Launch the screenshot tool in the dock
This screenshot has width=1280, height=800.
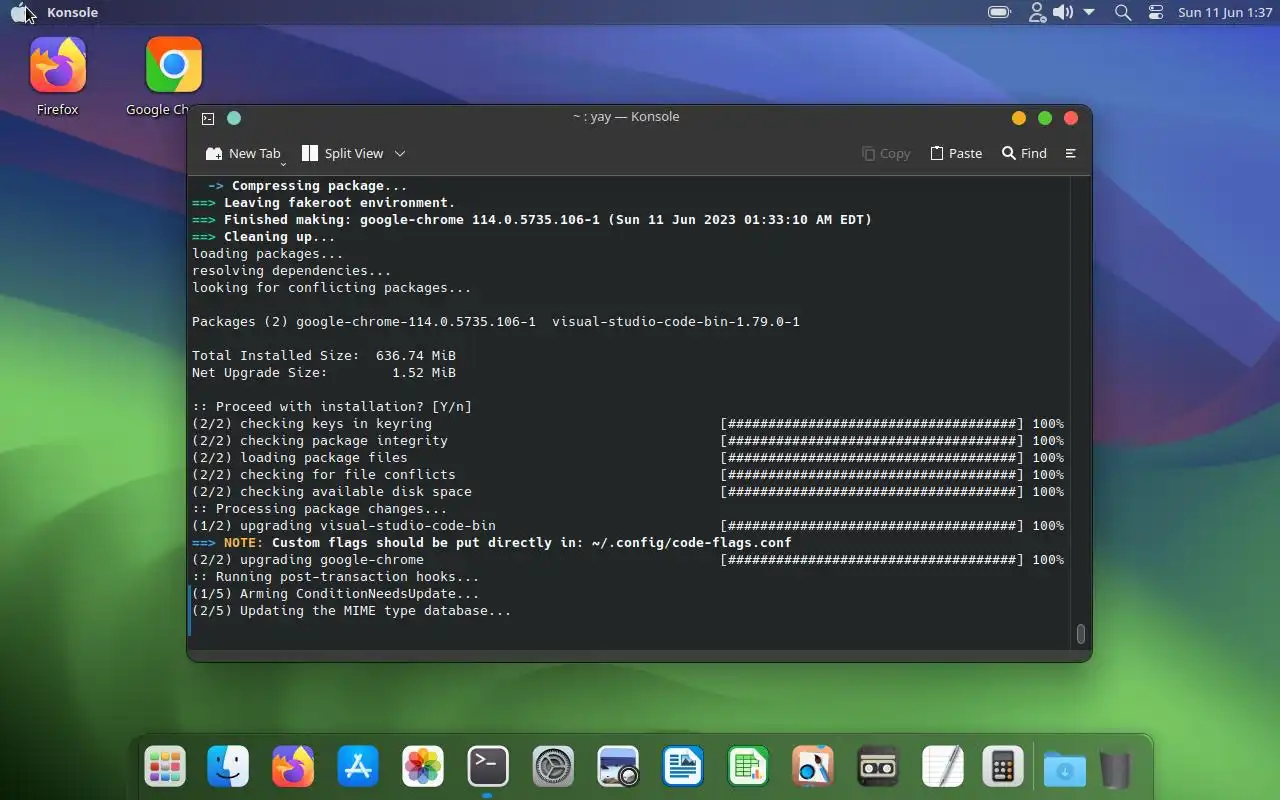(x=618, y=768)
